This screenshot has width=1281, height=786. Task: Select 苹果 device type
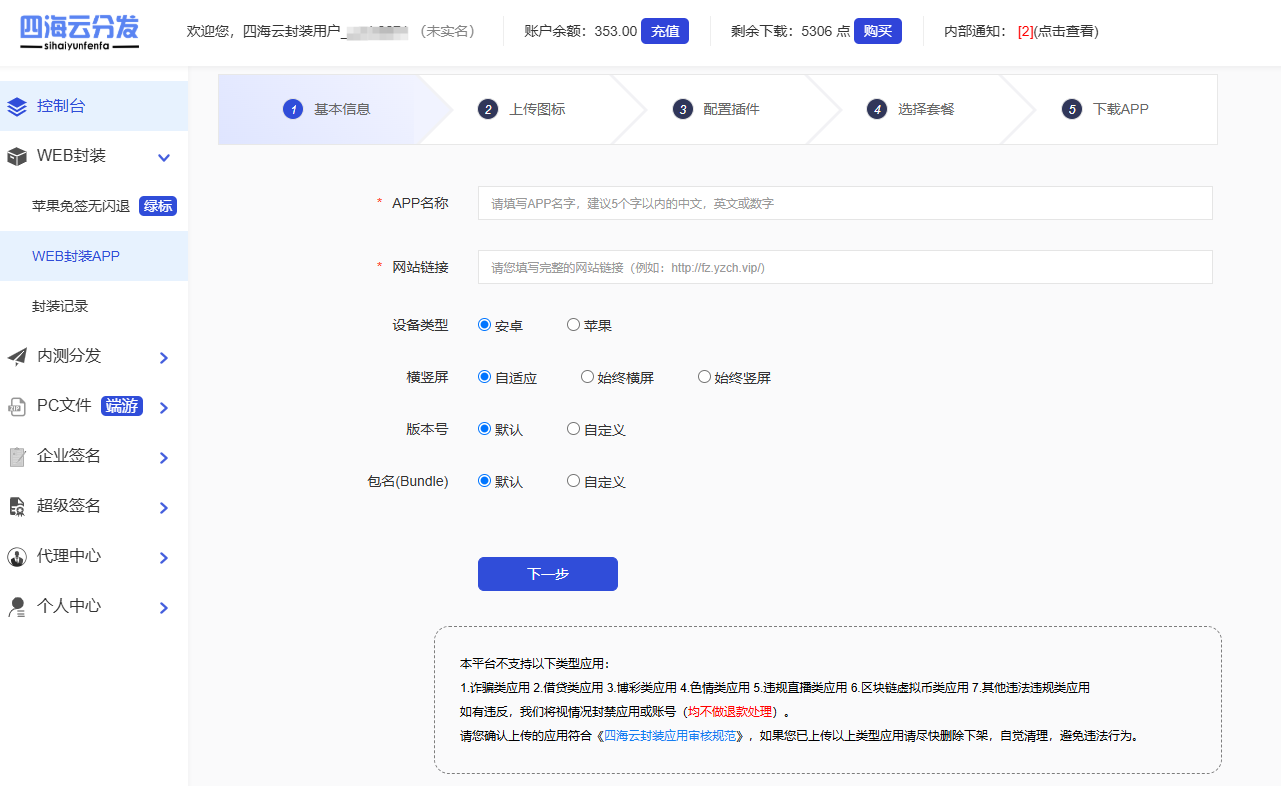pos(573,324)
